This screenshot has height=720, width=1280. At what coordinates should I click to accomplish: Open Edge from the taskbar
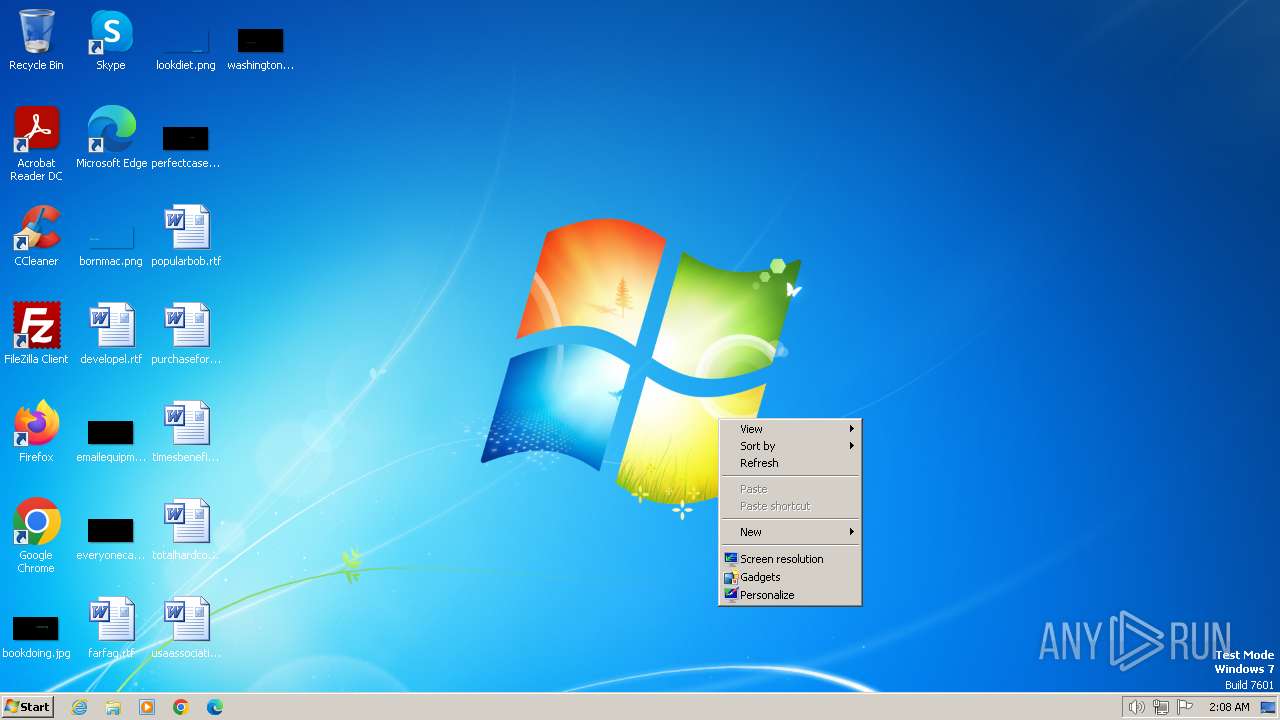click(x=215, y=707)
